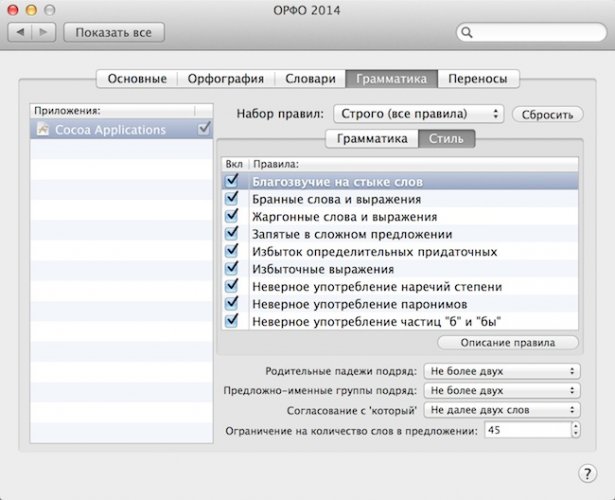Screen dimensions: 615x500
Task: Go back with the left arrow button
Action: [20, 32]
